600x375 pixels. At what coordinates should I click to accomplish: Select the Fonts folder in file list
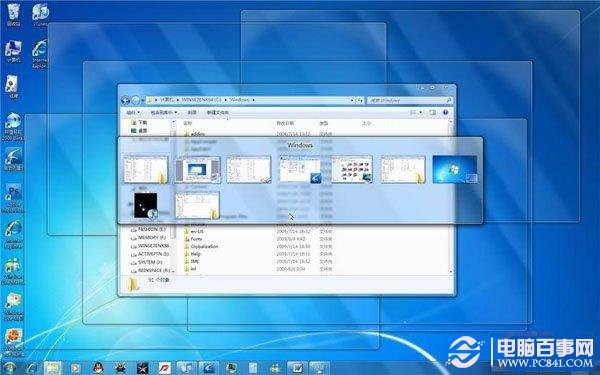[196, 239]
